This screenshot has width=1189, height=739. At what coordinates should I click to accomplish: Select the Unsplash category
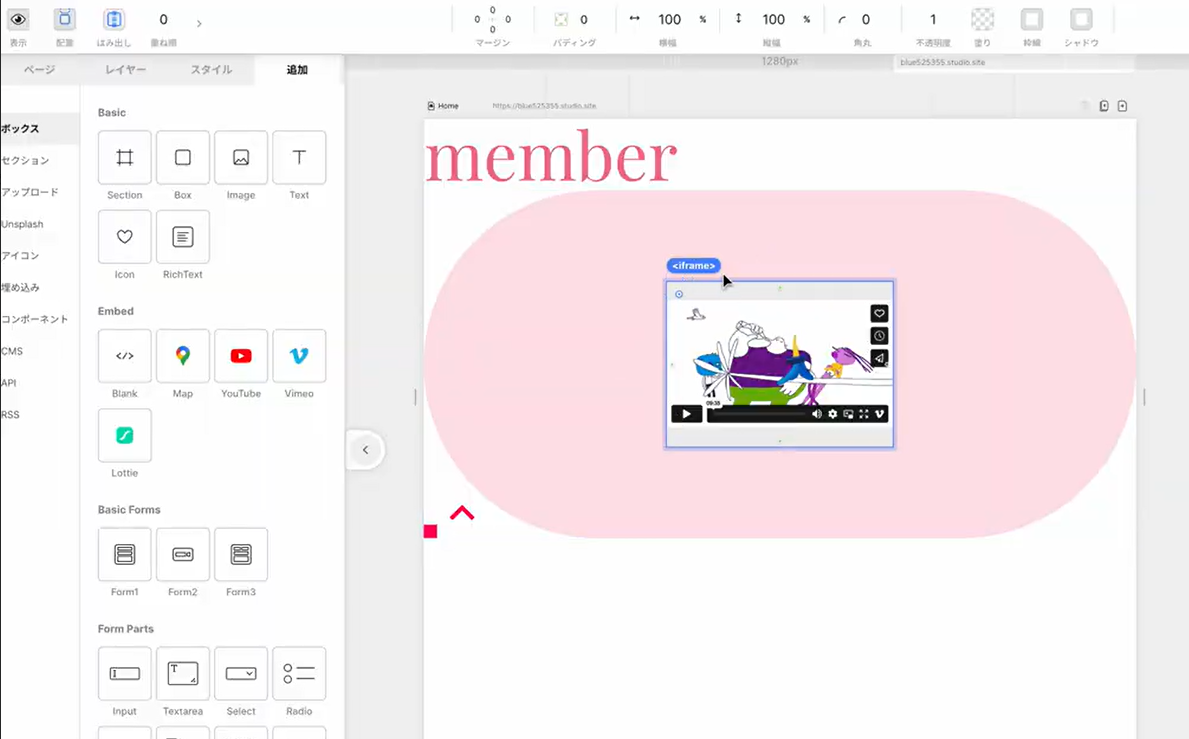tap(23, 224)
